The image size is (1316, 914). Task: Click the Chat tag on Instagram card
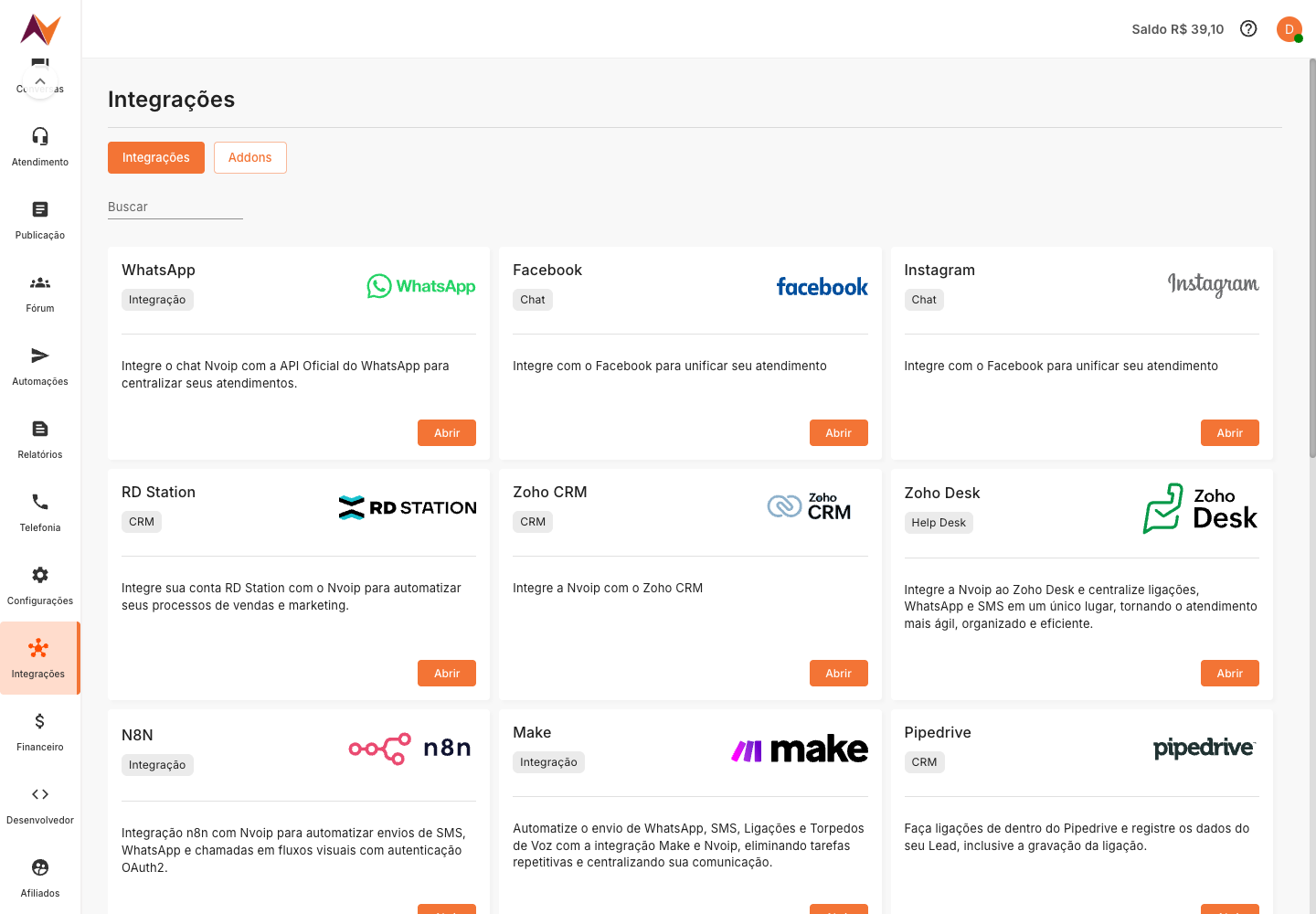[924, 300]
